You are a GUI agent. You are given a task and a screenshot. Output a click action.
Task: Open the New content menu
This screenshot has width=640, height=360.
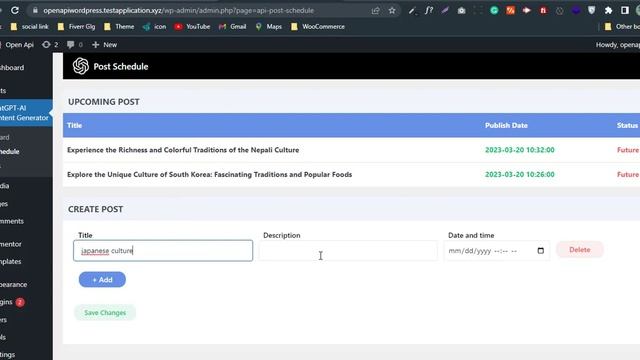[104, 45]
